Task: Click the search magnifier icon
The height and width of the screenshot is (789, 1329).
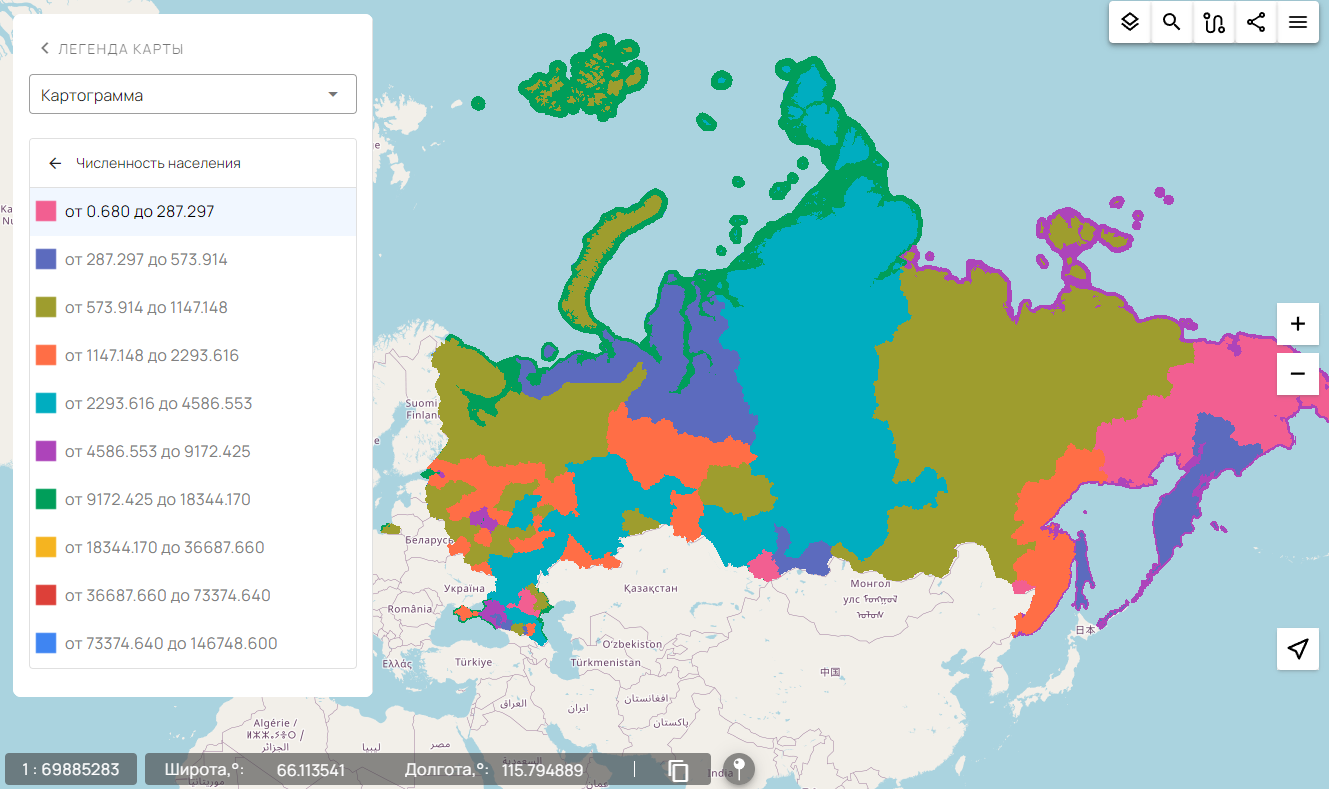Action: (x=1172, y=22)
